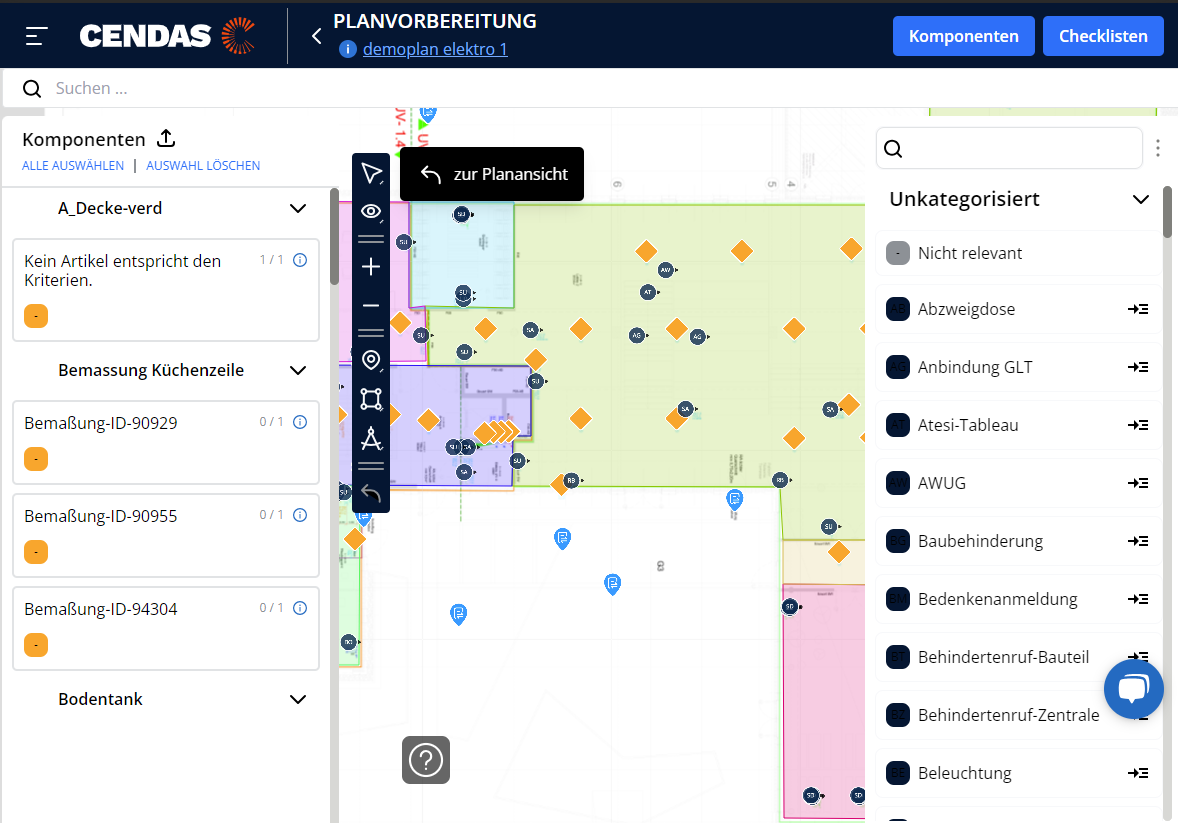
Task: Open the Komponenten button in header
Action: [x=963, y=36]
